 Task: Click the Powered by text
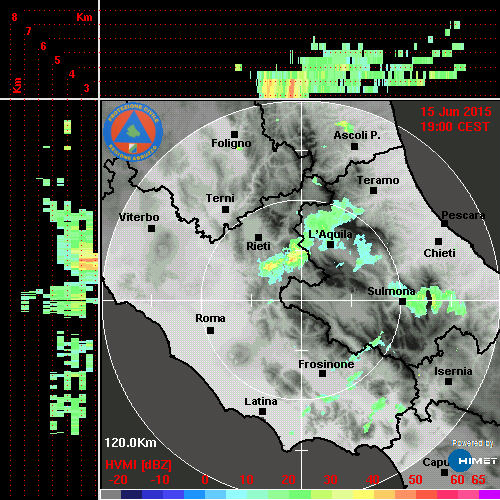coord(473,443)
